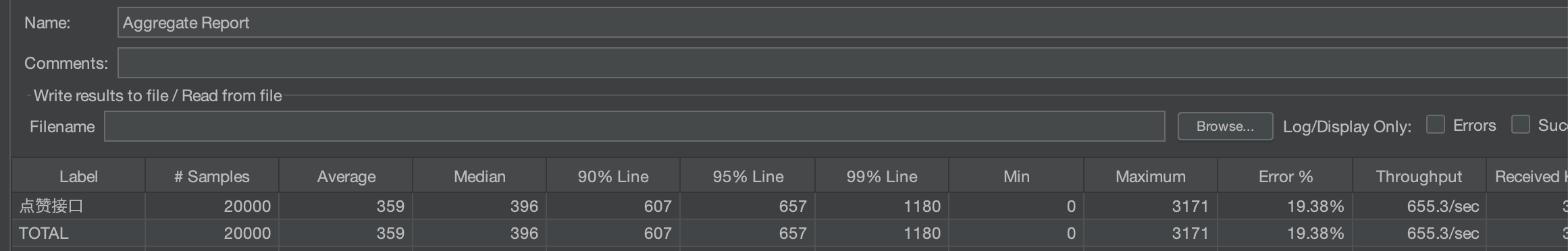
Task: Open the Browse... file dialog
Action: 1225,126
